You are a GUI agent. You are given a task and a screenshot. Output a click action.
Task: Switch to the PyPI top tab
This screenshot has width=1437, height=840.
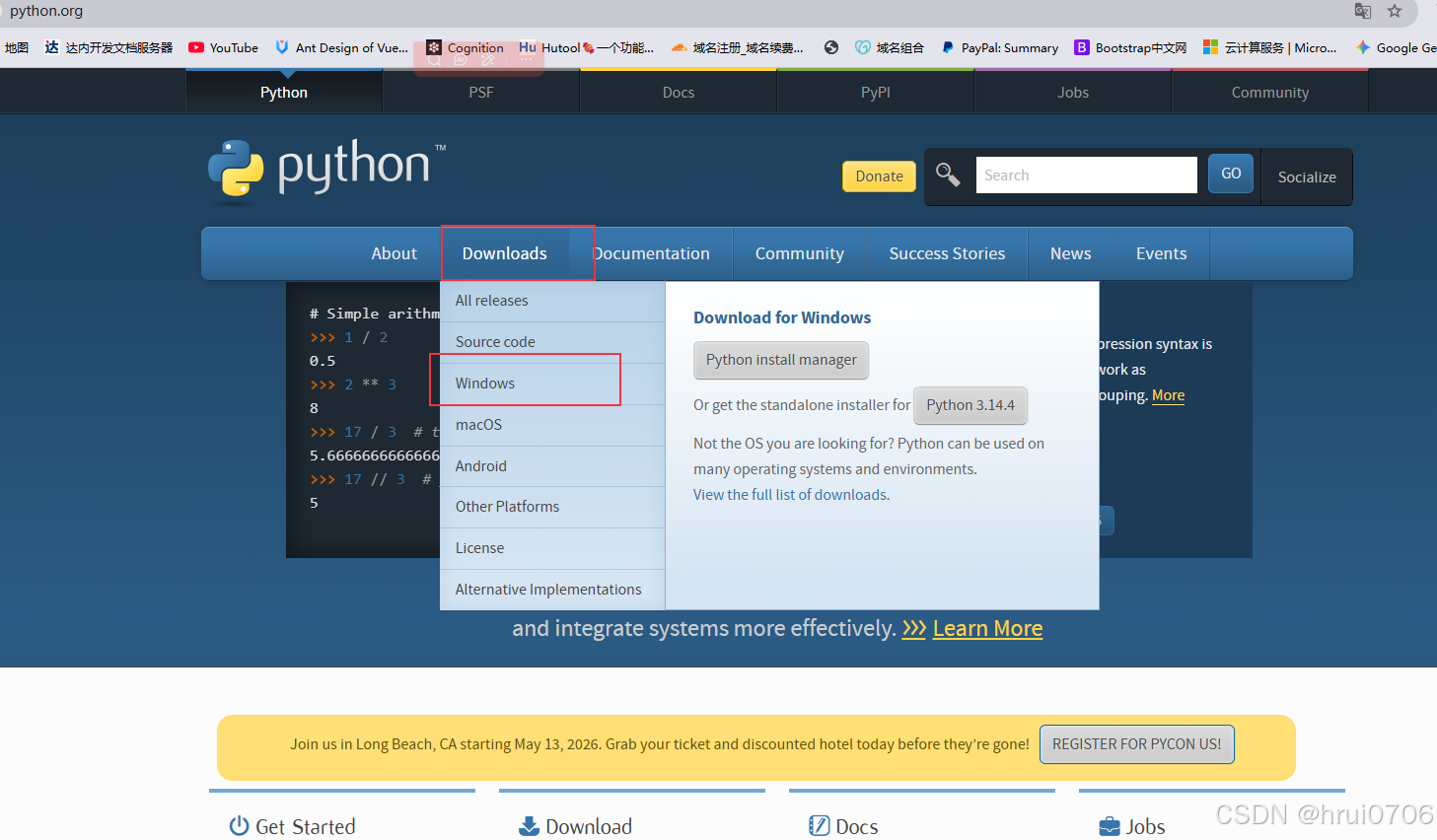[876, 92]
